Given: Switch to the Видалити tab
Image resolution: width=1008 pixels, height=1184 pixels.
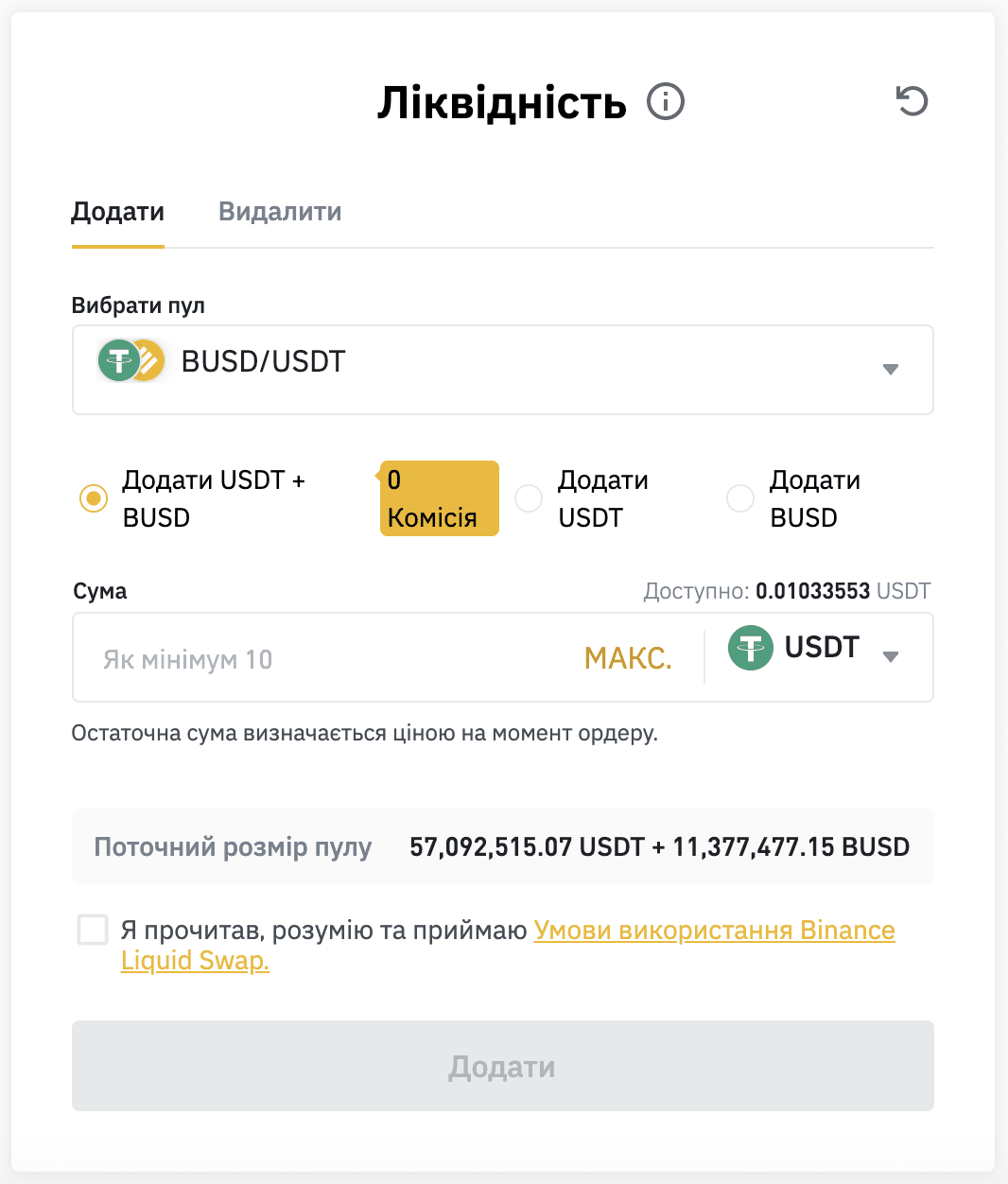Looking at the screenshot, I should [280, 211].
